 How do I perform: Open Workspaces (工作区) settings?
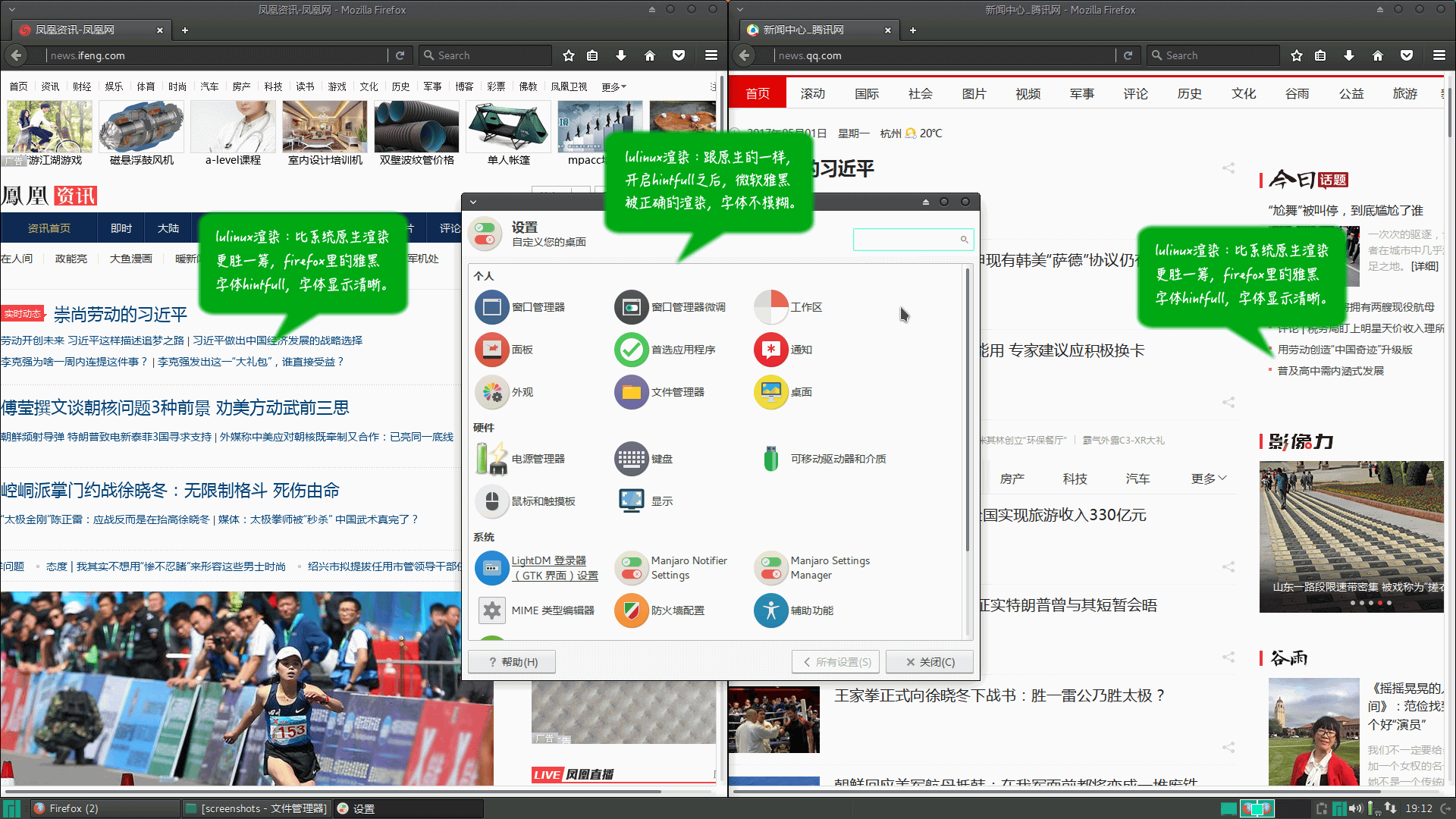coord(789,307)
